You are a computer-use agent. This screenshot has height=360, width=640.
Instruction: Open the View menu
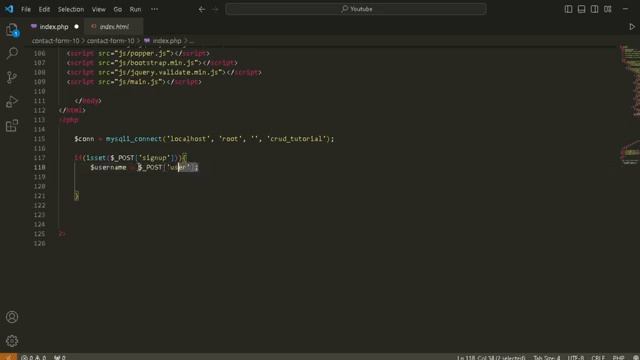click(x=98, y=9)
